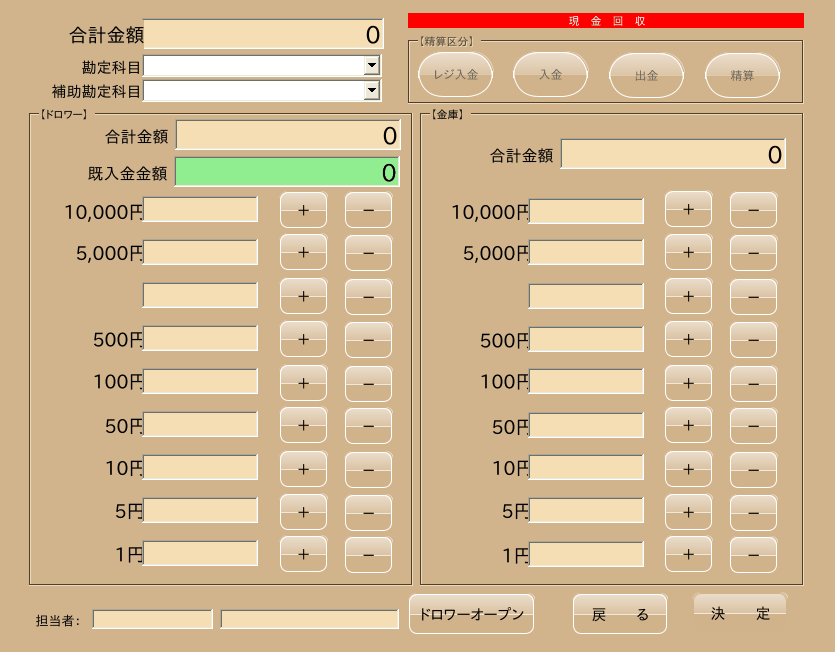
Task: Click the 金庫 1円 quantity field
Action: (586, 555)
